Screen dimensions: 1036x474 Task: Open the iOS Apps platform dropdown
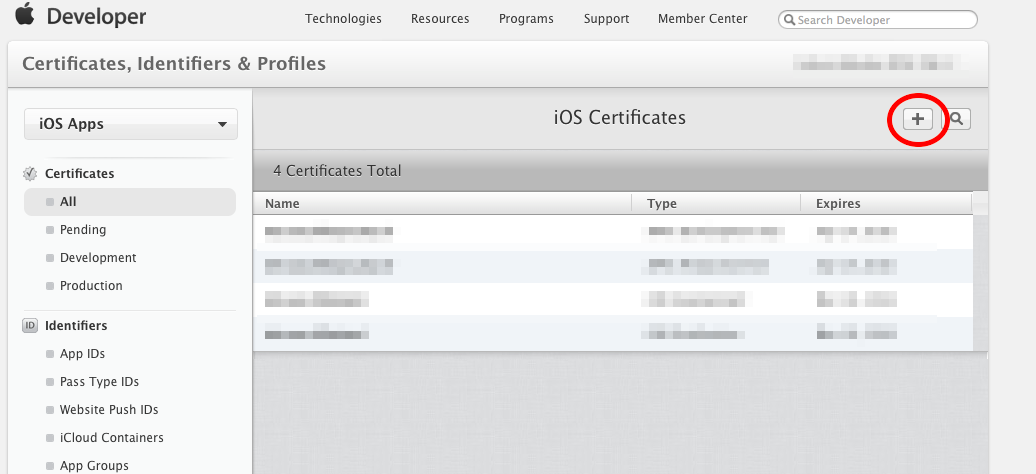point(131,124)
